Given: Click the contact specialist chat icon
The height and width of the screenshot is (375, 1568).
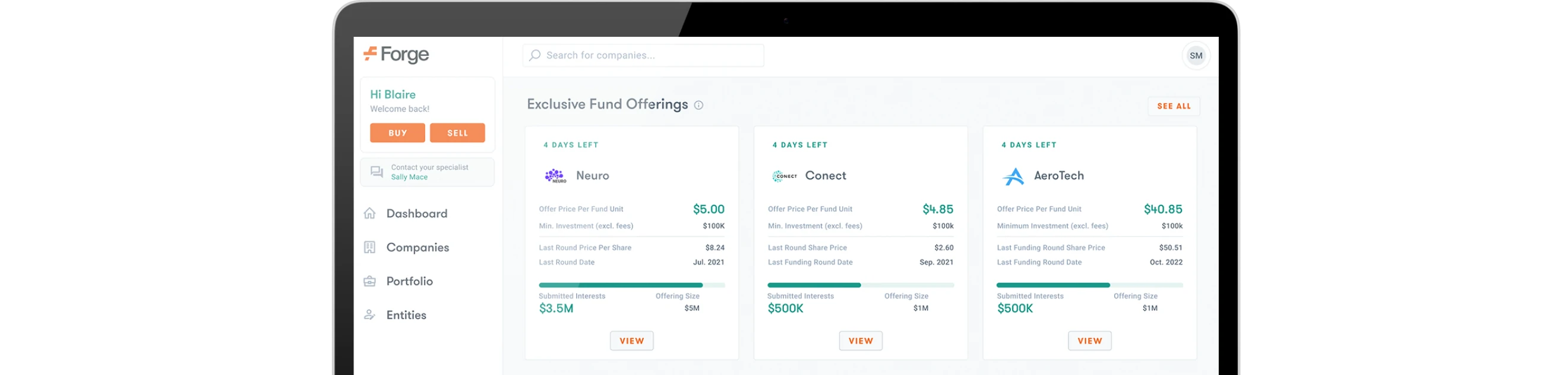Looking at the screenshot, I should [x=377, y=172].
